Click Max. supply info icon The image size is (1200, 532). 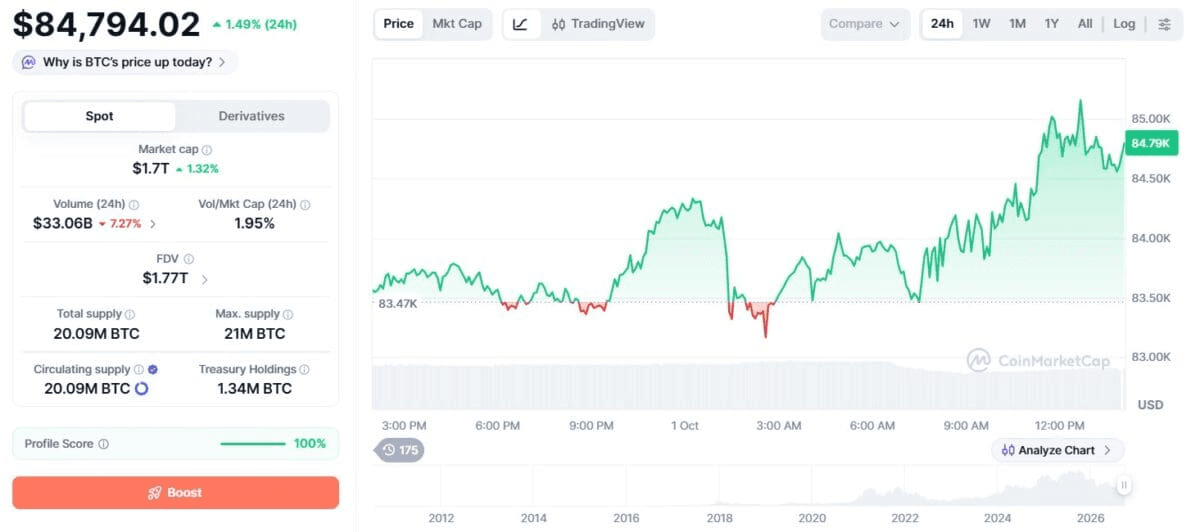pyautogui.click(x=288, y=314)
